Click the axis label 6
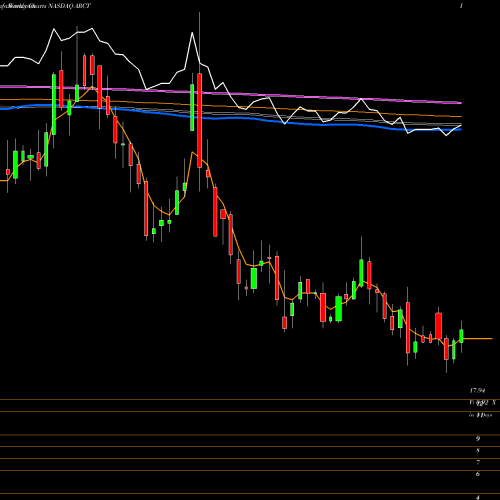 pyautogui.click(x=478, y=474)
